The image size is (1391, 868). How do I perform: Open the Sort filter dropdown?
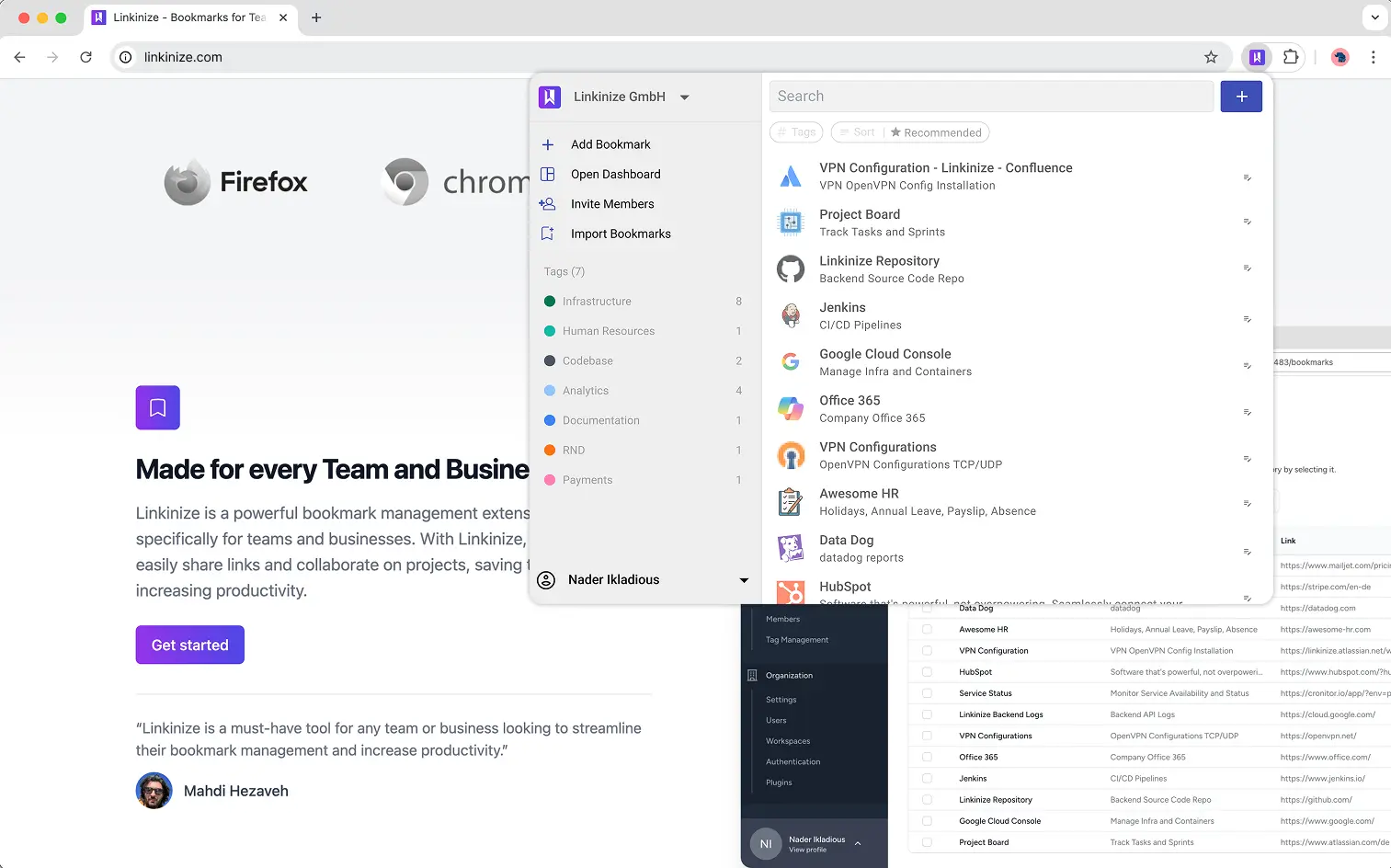(857, 132)
